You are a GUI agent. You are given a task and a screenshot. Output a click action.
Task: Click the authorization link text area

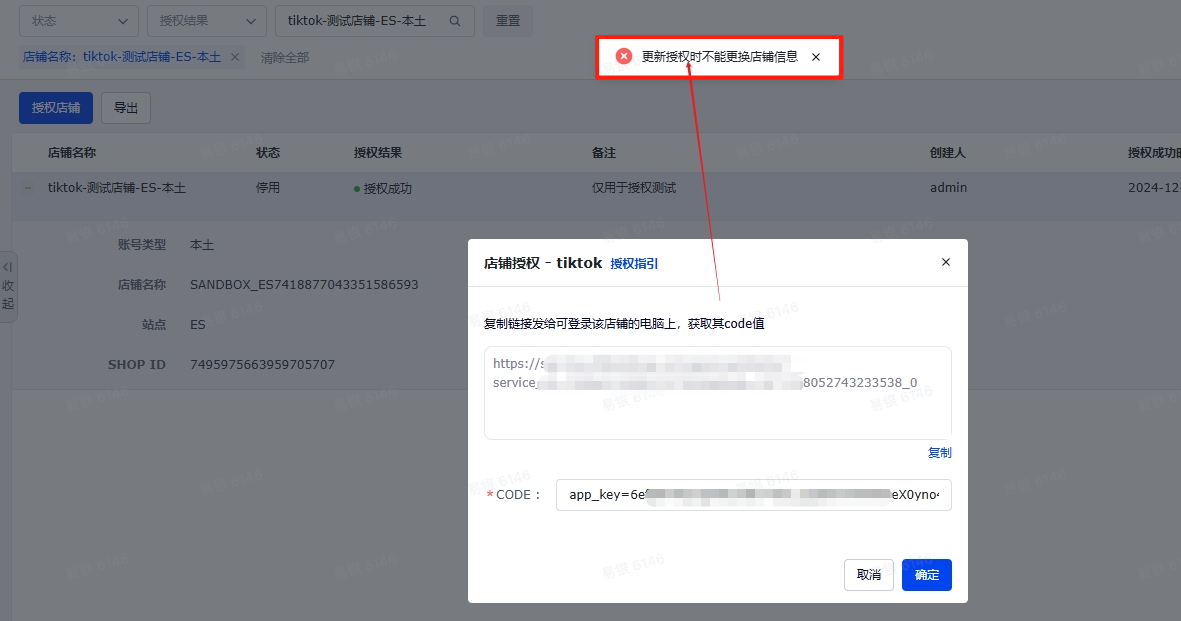tap(718, 393)
